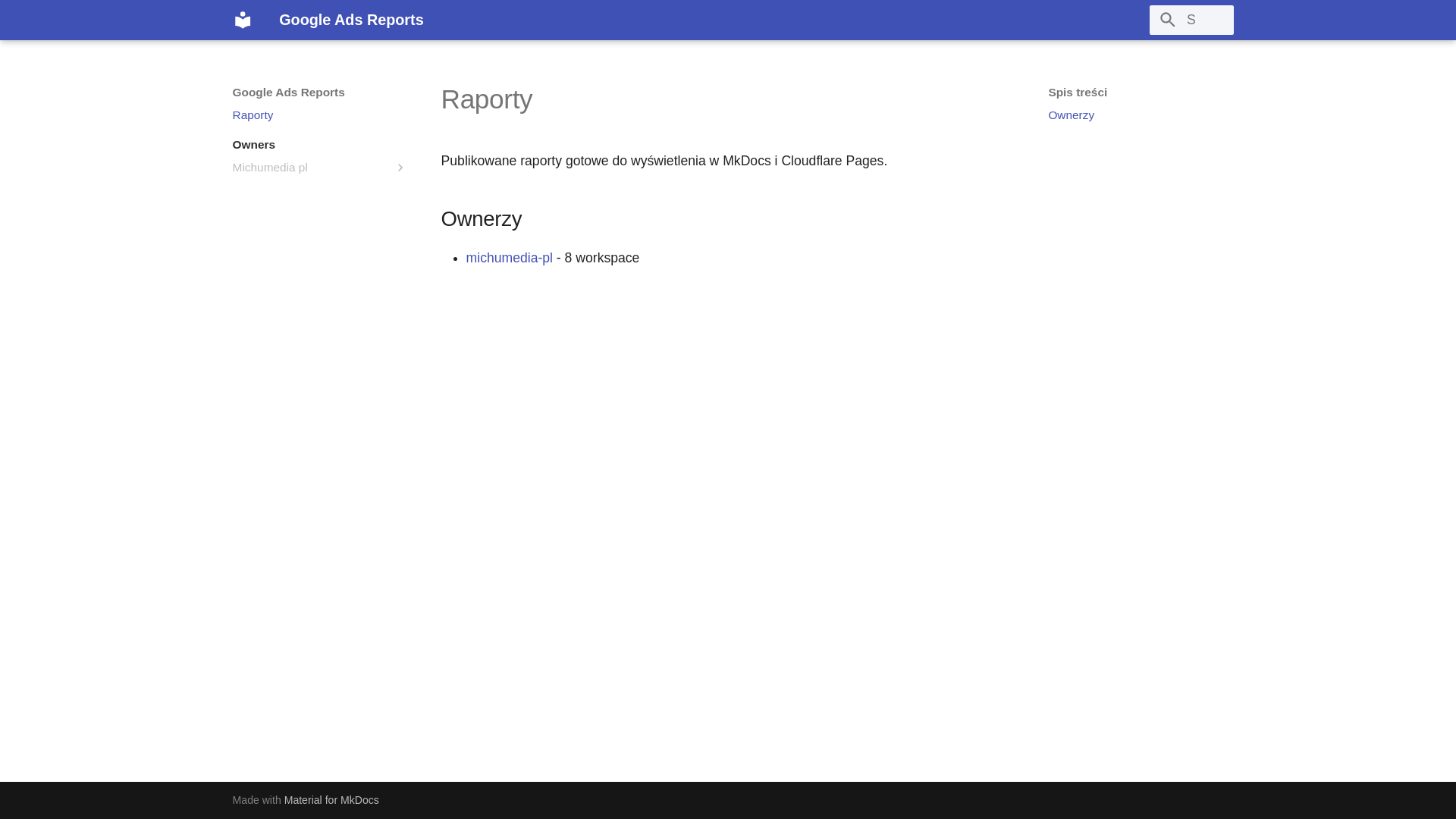Click the 'Made with' footer text
Viewport: 1456px width, 819px height.
click(256, 800)
